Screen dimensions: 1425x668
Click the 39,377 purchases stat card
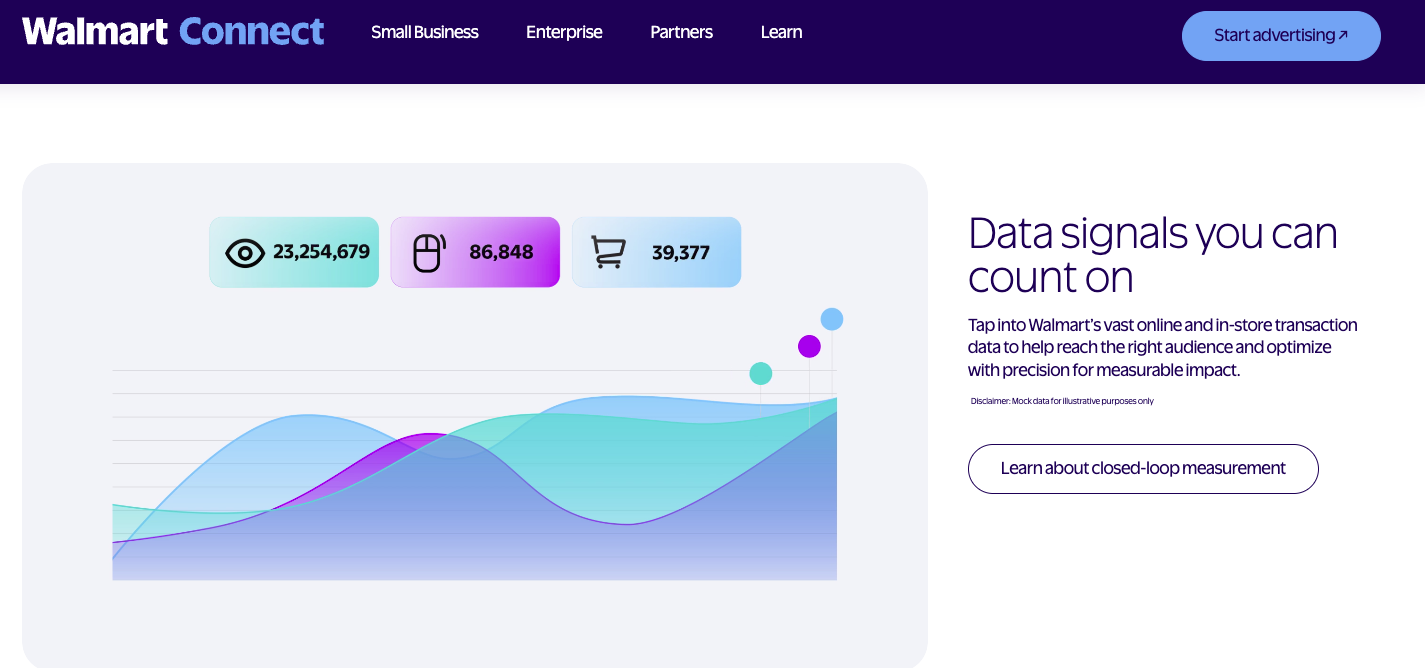pos(656,252)
